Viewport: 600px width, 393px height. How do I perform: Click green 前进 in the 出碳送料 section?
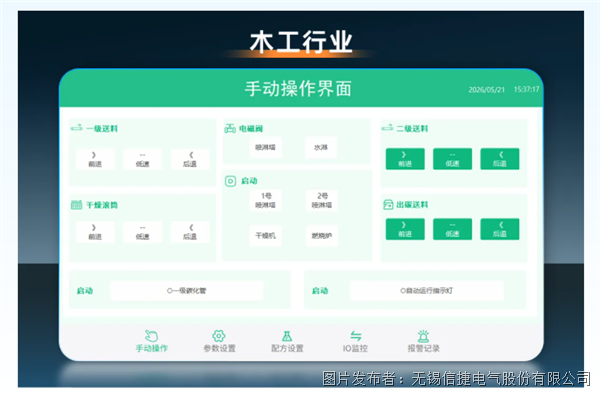coord(405,229)
